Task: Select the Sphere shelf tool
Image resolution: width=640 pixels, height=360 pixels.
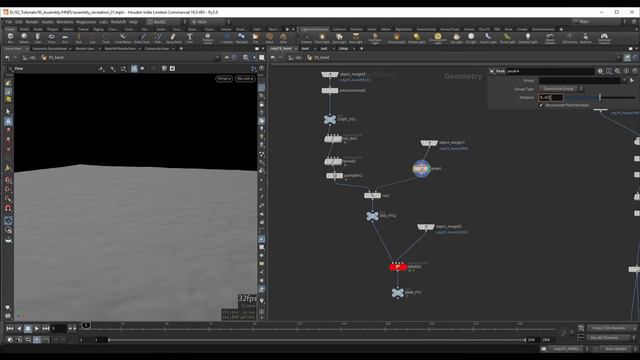Action: point(24,38)
